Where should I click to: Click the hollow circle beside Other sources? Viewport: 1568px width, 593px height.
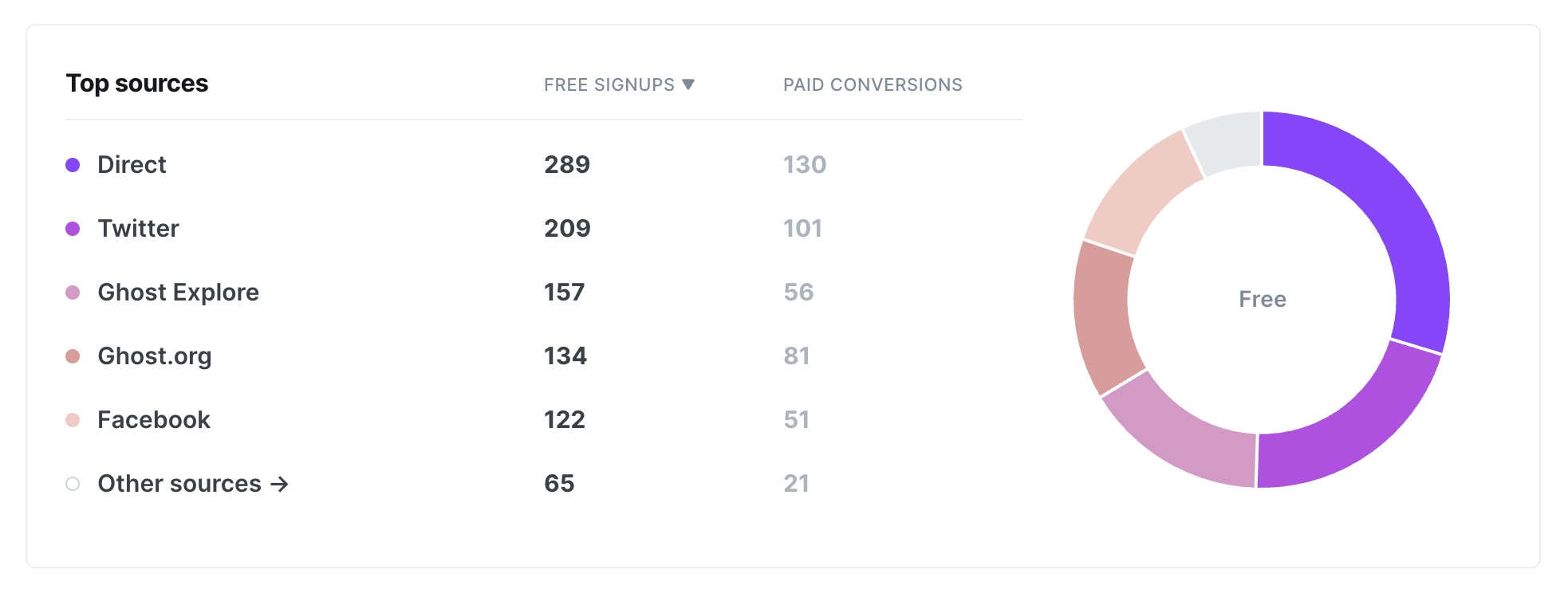point(73,484)
